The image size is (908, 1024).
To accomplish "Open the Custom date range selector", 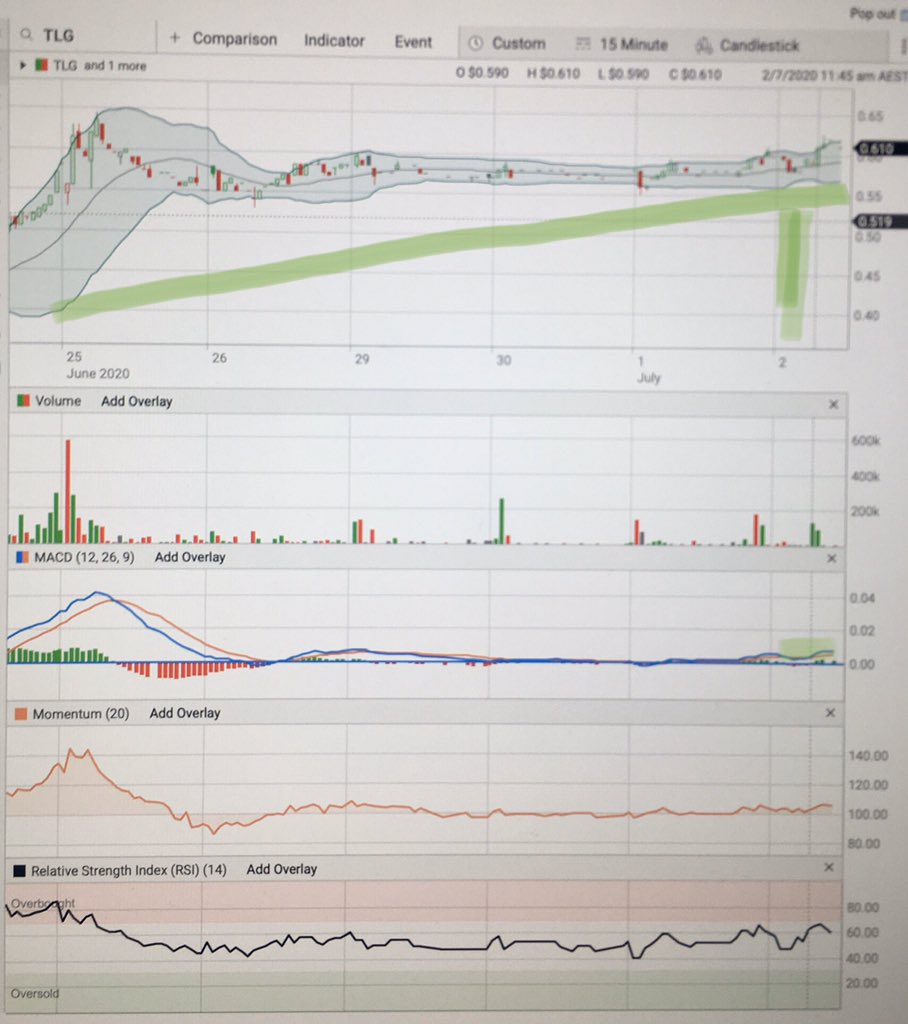I will (x=517, y=43).
